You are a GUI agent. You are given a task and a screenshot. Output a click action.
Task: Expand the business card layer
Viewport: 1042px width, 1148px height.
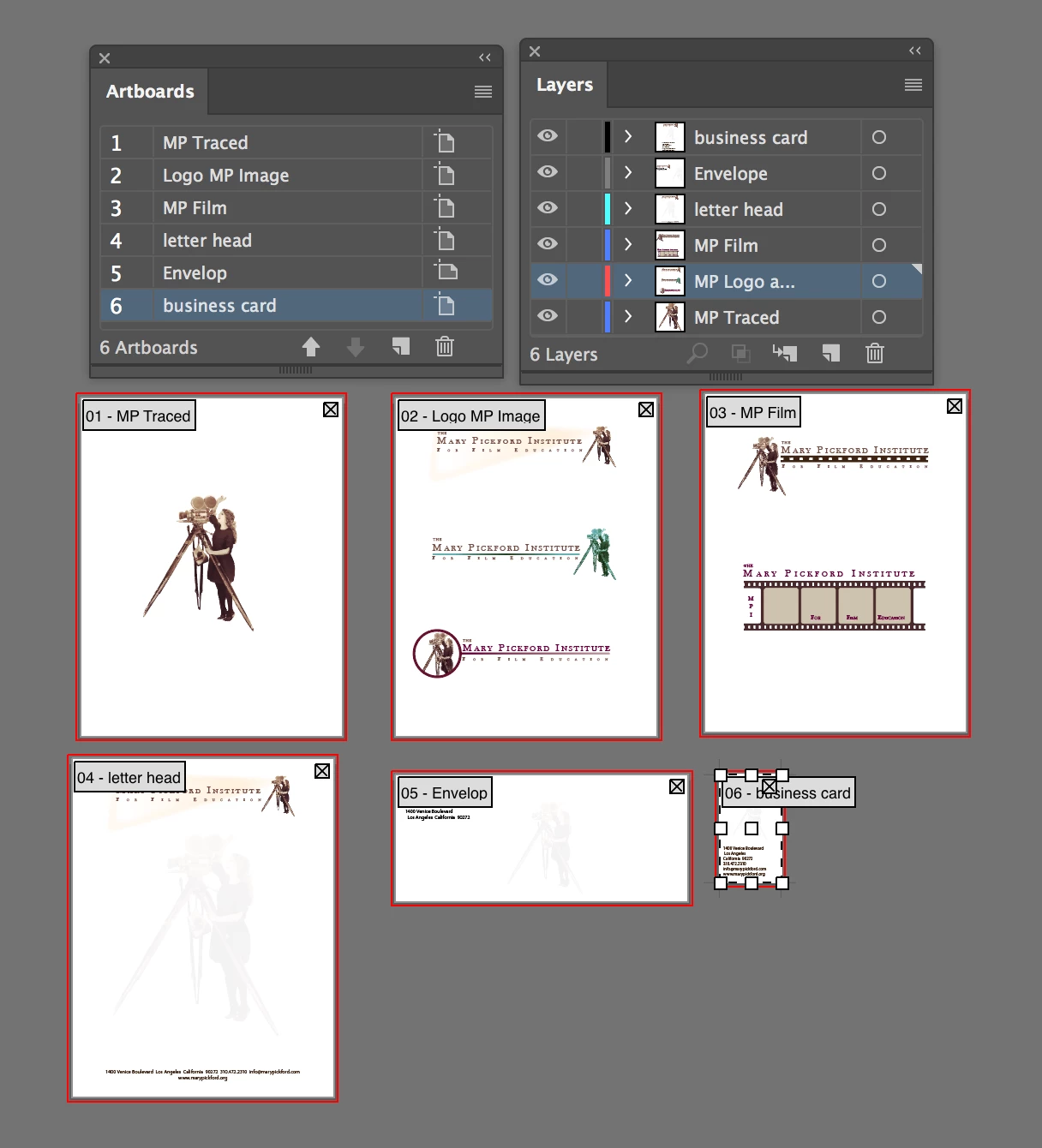point(628,136)
